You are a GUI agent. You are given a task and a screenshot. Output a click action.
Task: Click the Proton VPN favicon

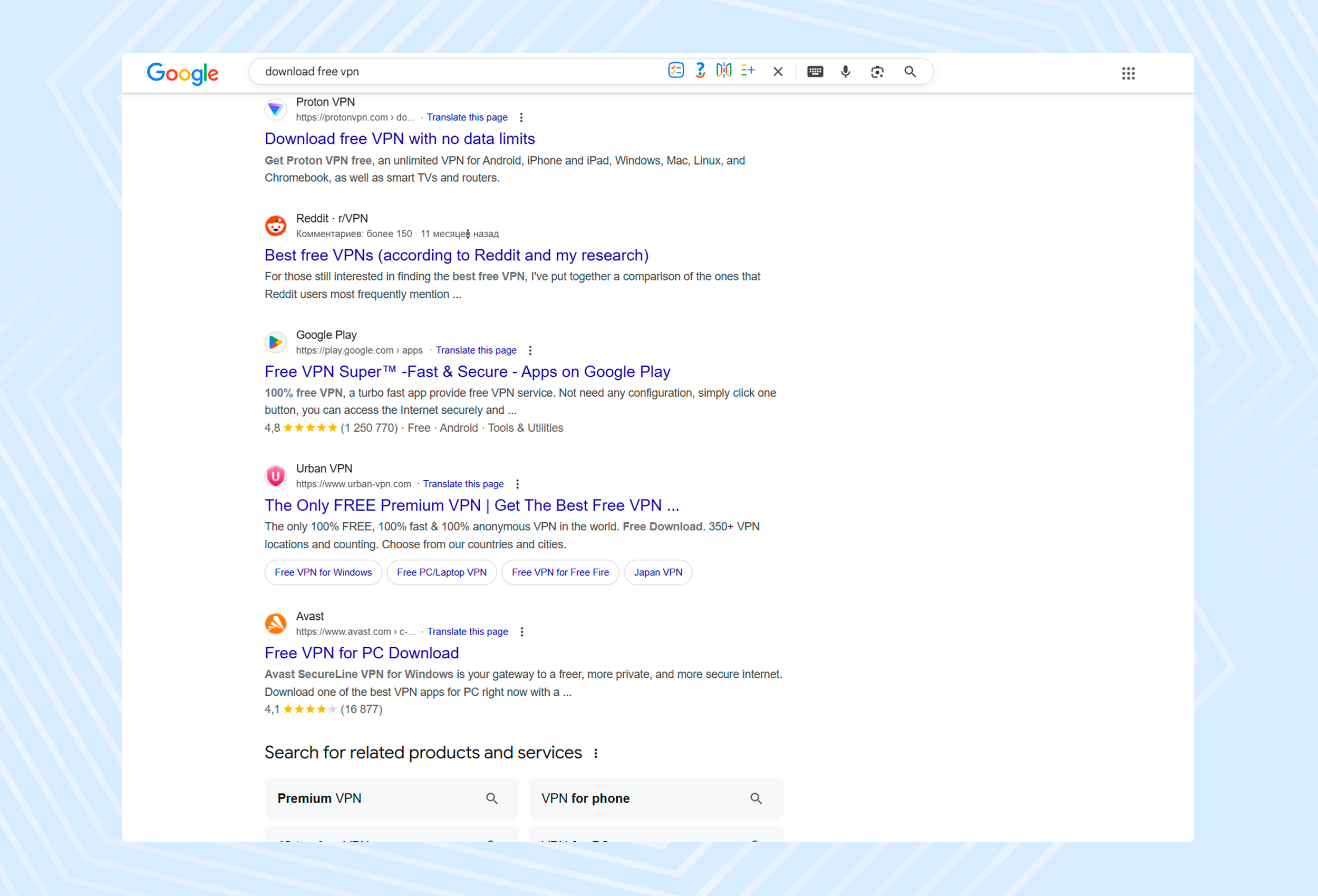[x=276, y=109]
